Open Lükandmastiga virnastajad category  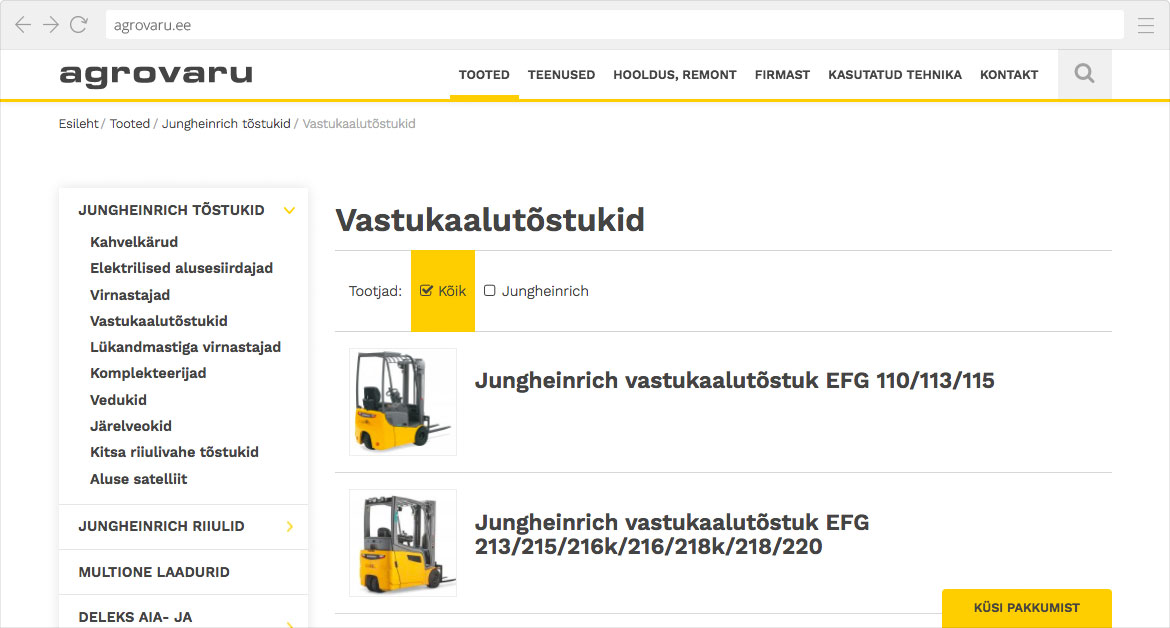185,347
